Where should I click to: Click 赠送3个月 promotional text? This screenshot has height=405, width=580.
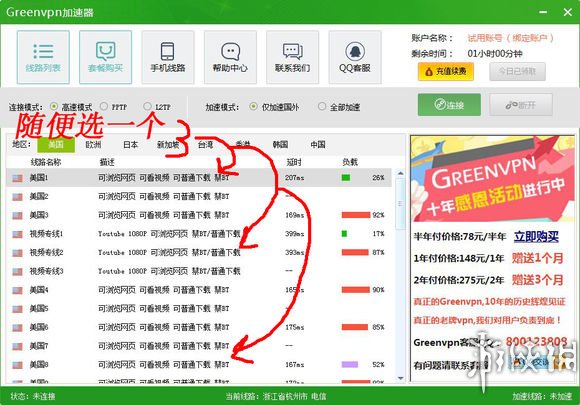coord(537,280)
